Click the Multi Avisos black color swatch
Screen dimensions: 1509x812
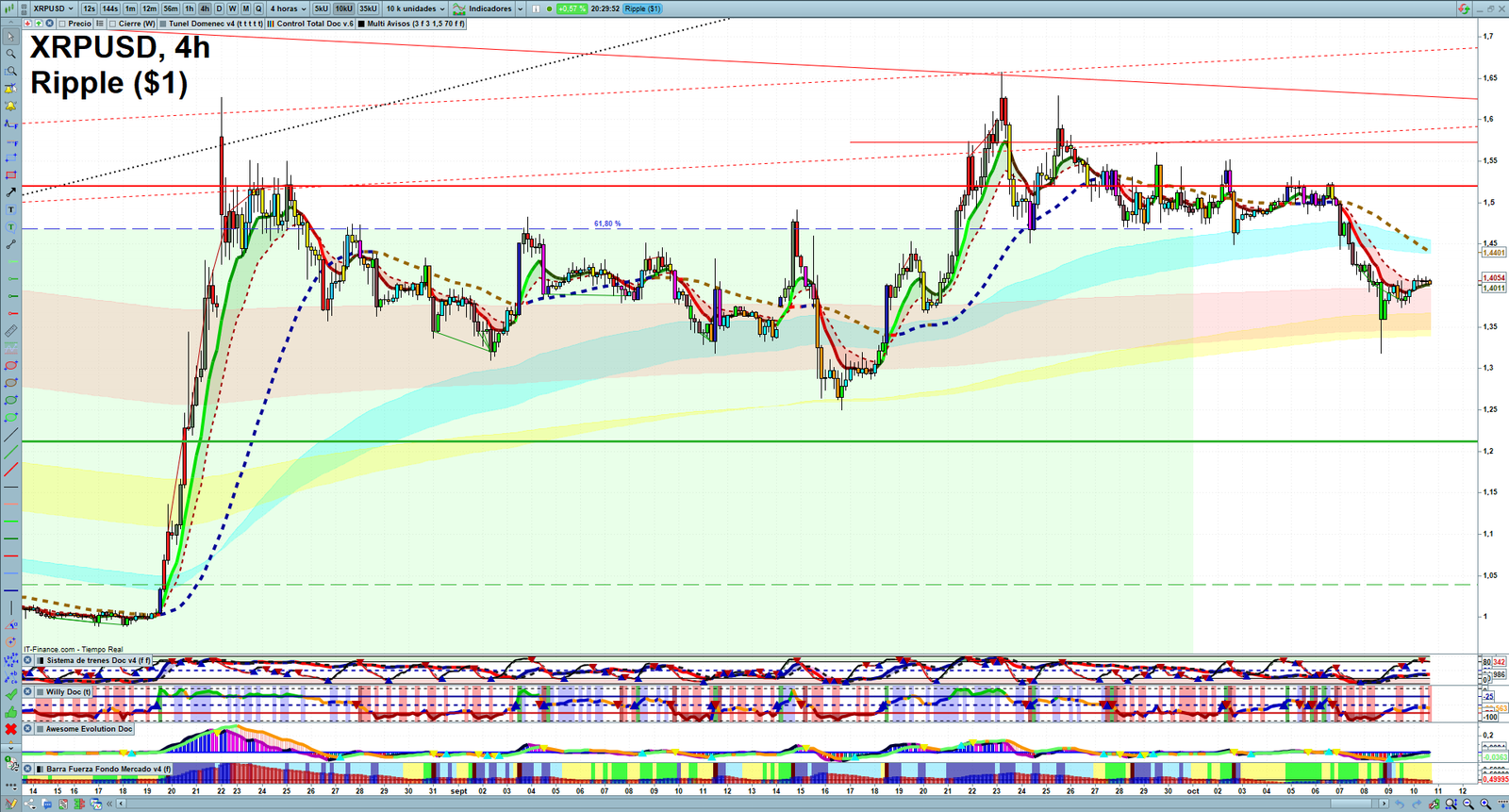click(361, 24)
